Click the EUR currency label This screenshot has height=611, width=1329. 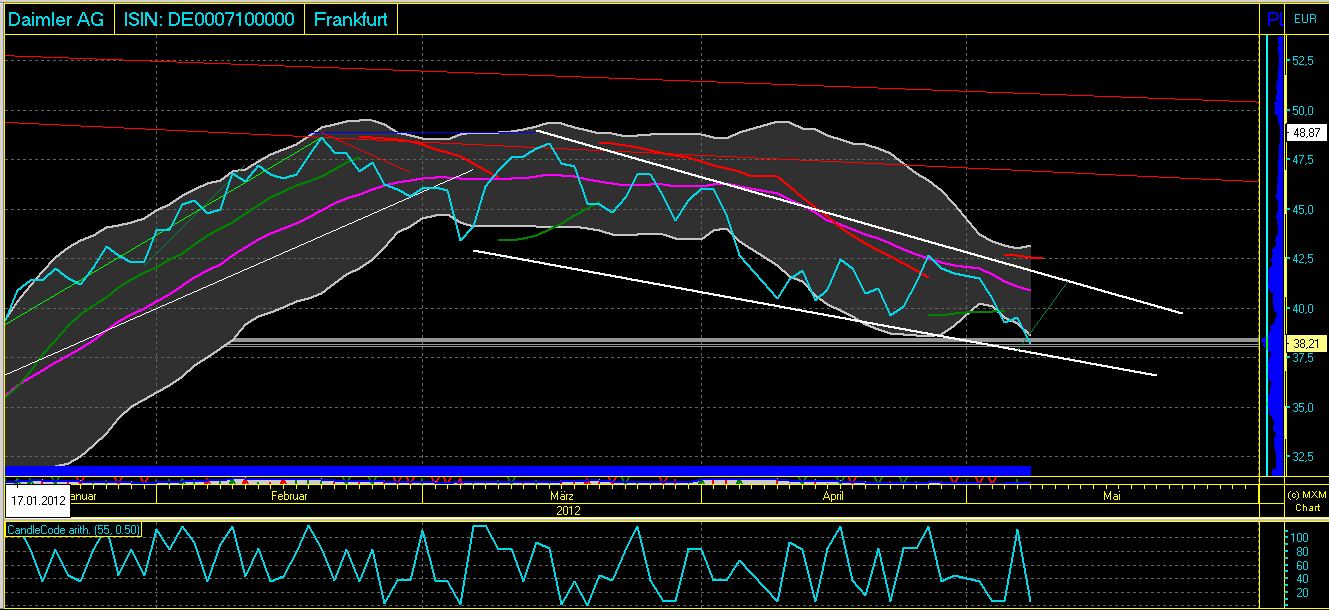tap(1305, 18)
